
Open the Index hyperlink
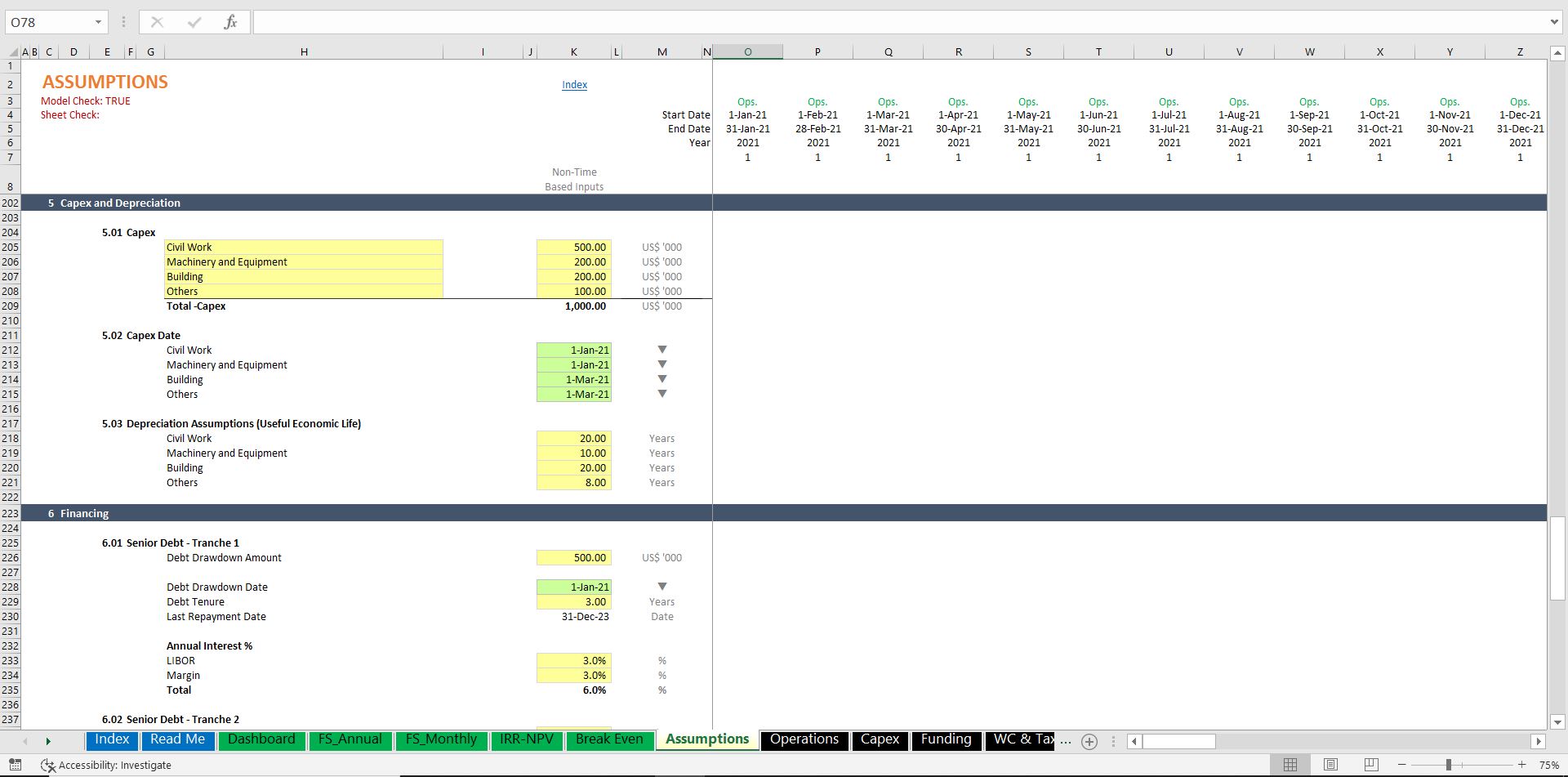click(x=574, y=84)
